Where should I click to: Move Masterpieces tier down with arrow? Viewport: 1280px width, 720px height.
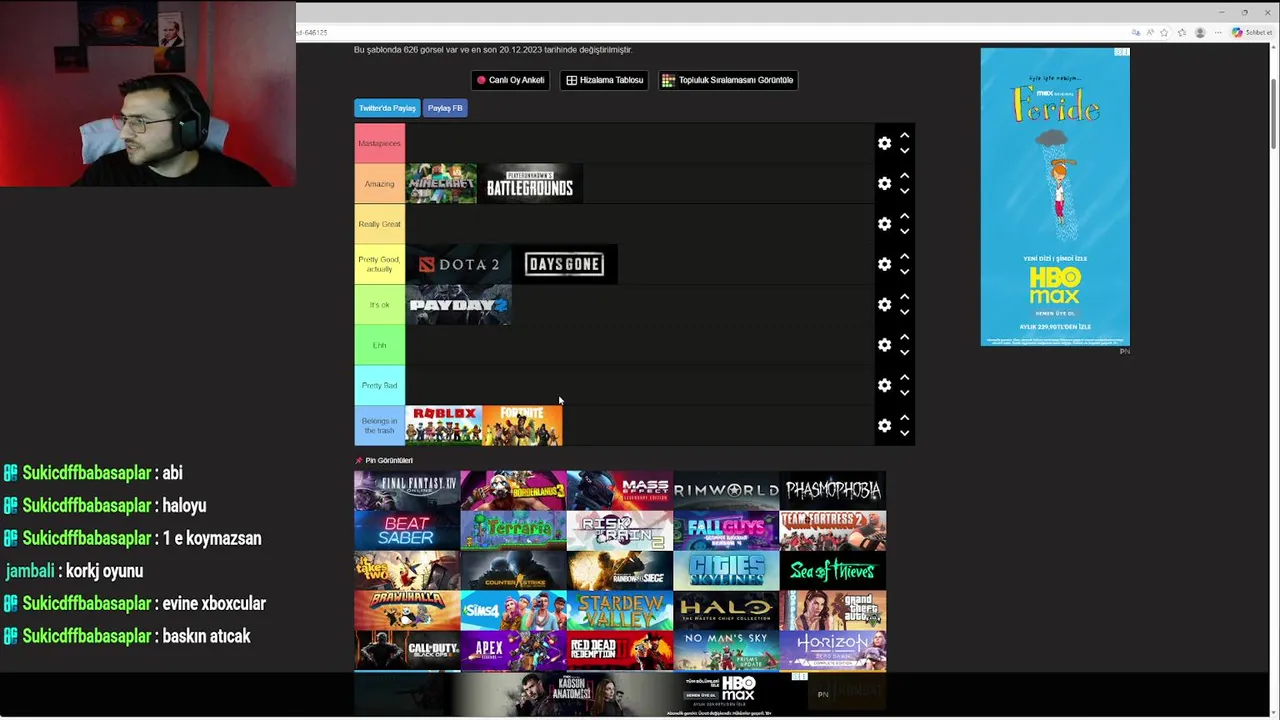point(904,151)
